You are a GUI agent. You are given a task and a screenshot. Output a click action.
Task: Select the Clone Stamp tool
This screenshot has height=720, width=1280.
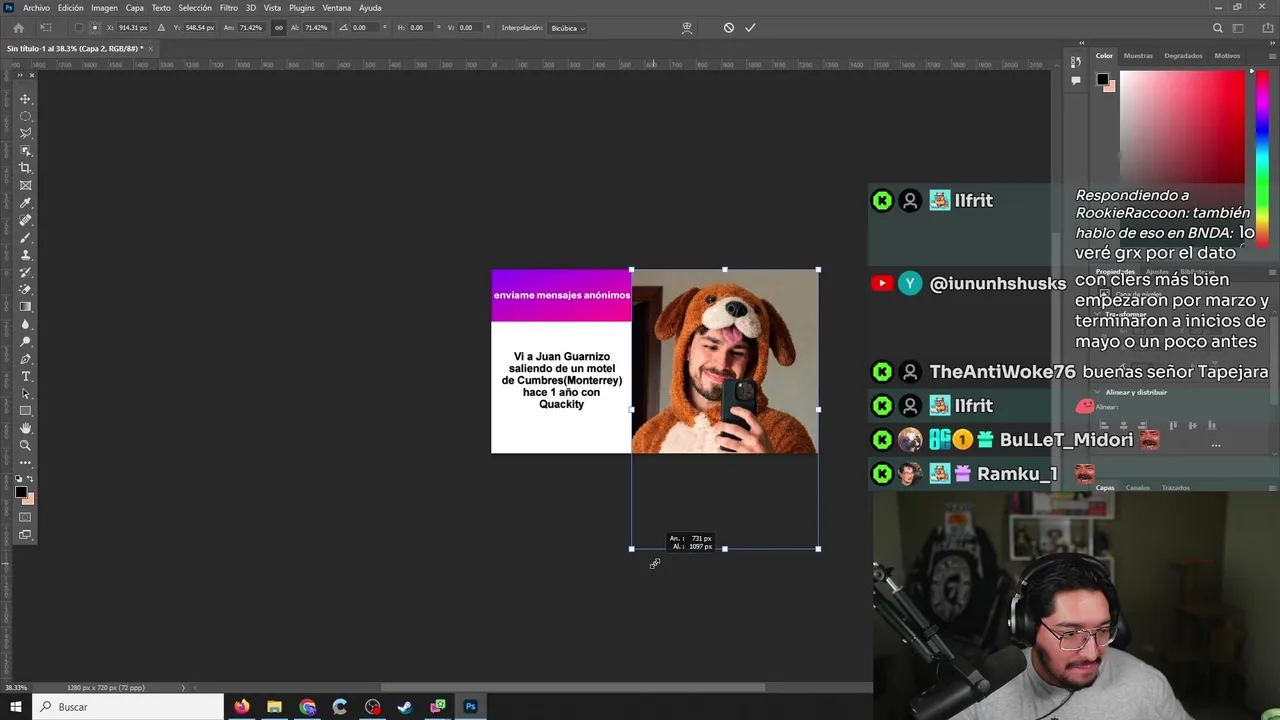(x=26, y=255)
